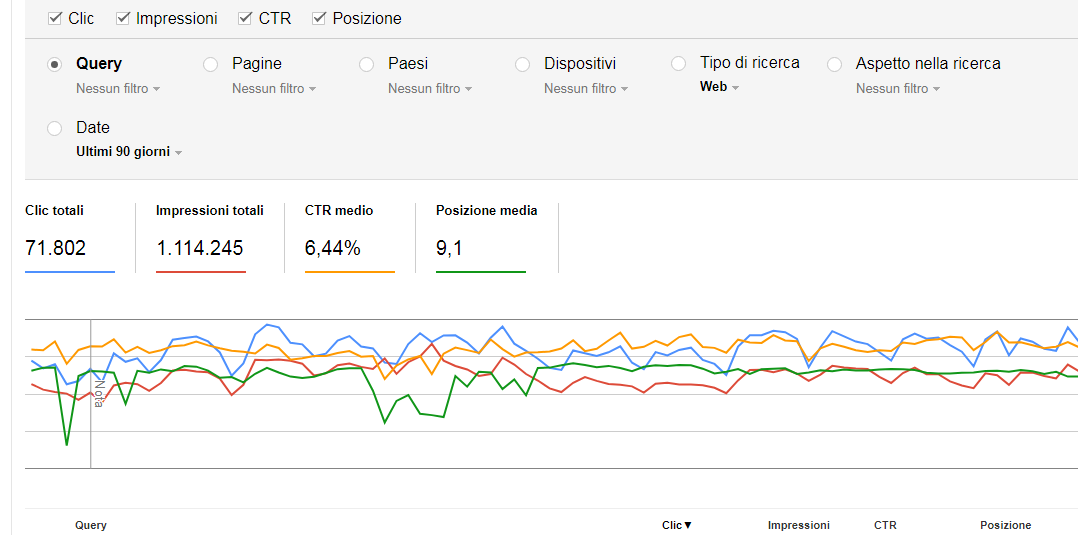Toggle the Posizione checkbox
Screen dimensions: 1078x535
[x=318, y=19]
